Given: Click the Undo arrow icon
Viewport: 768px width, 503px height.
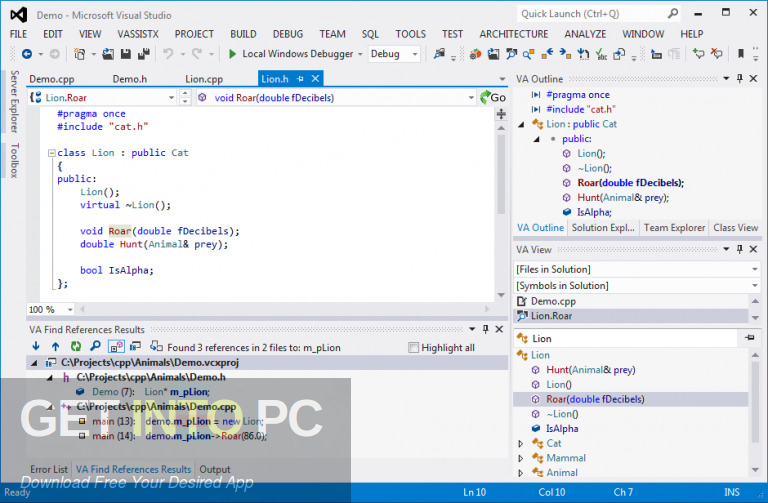Looking at the screenshot, I should click(x=168, y=53).
